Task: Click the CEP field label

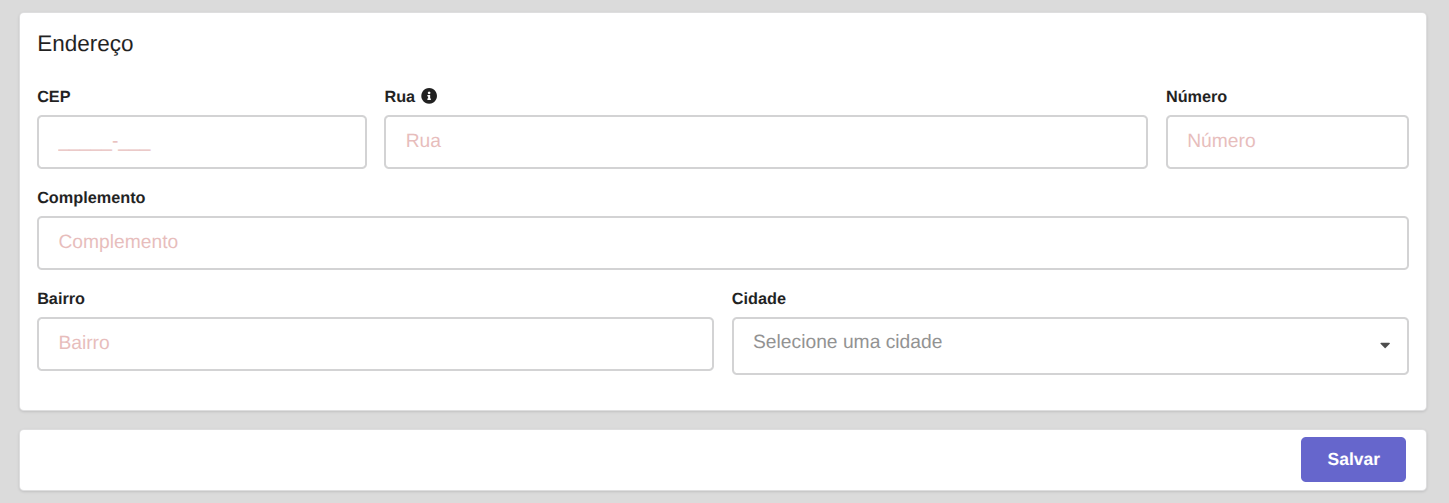Action: (54, 97)
